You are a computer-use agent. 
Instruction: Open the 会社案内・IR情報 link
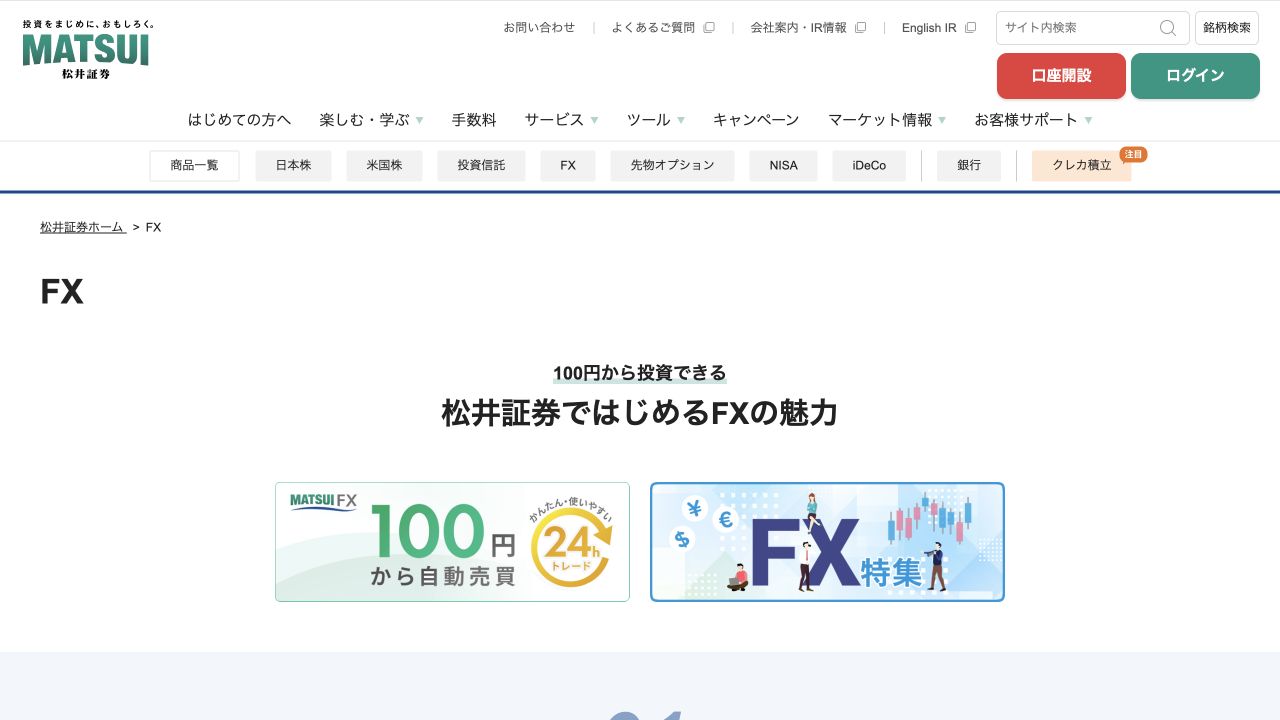(x=799, y=28)
